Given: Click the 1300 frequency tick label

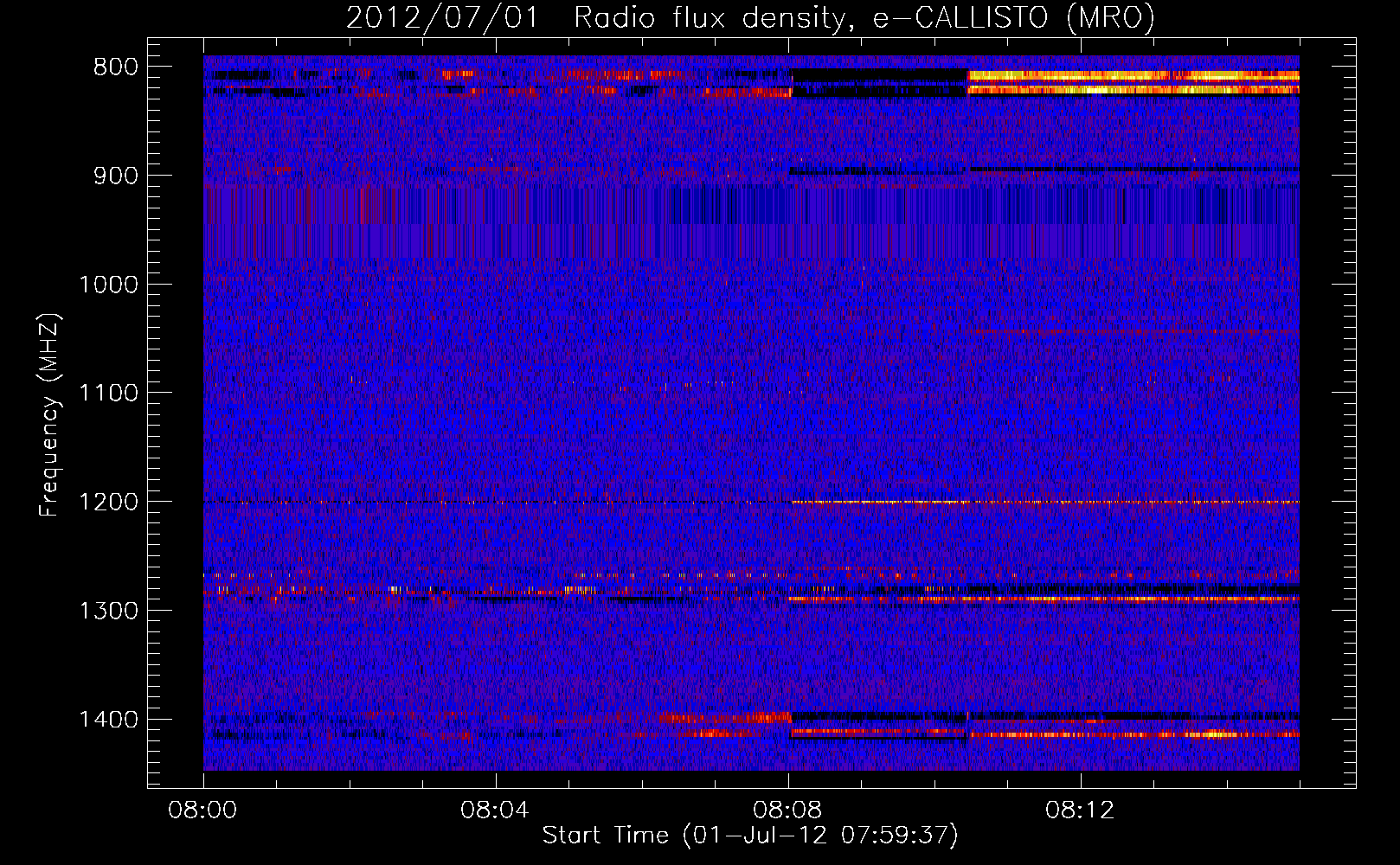Looking at the screenshot, I should [x=108, y=612].
